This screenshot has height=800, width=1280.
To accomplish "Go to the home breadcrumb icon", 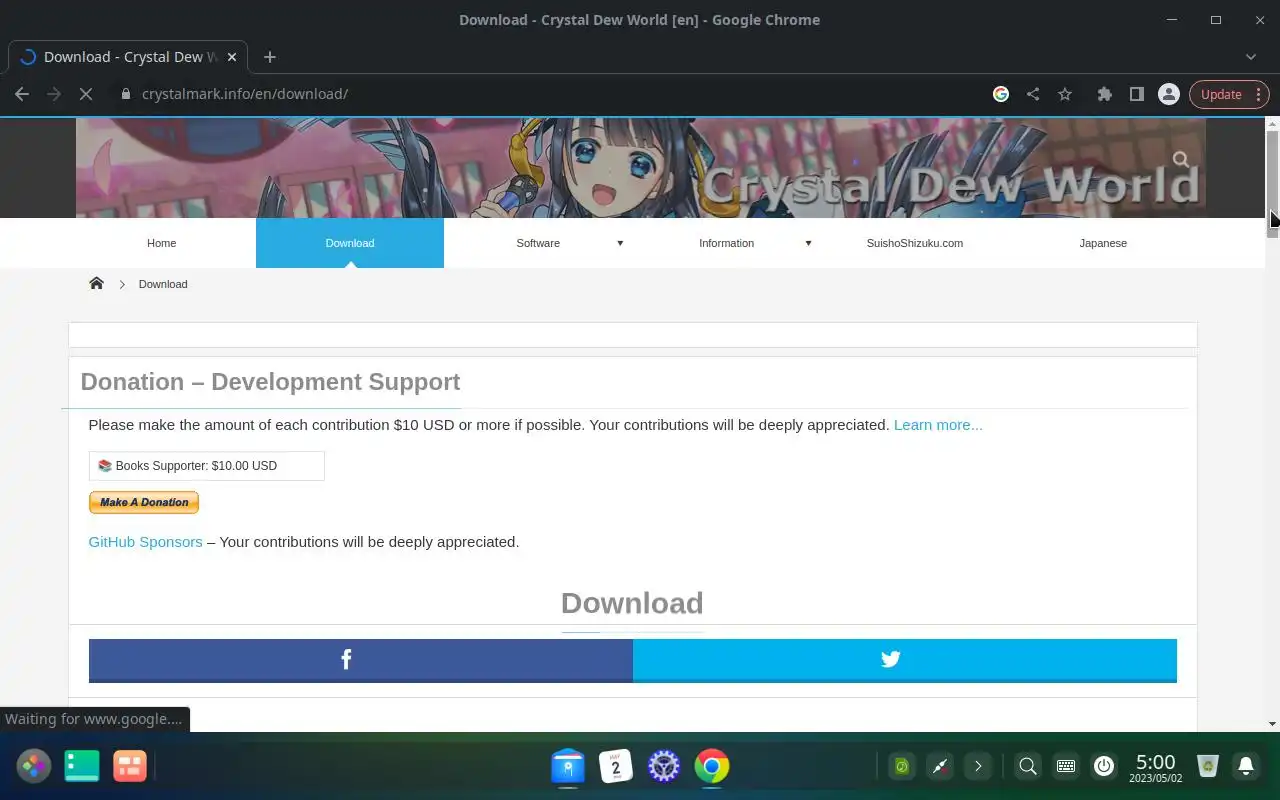I will [x=96, y=283].
